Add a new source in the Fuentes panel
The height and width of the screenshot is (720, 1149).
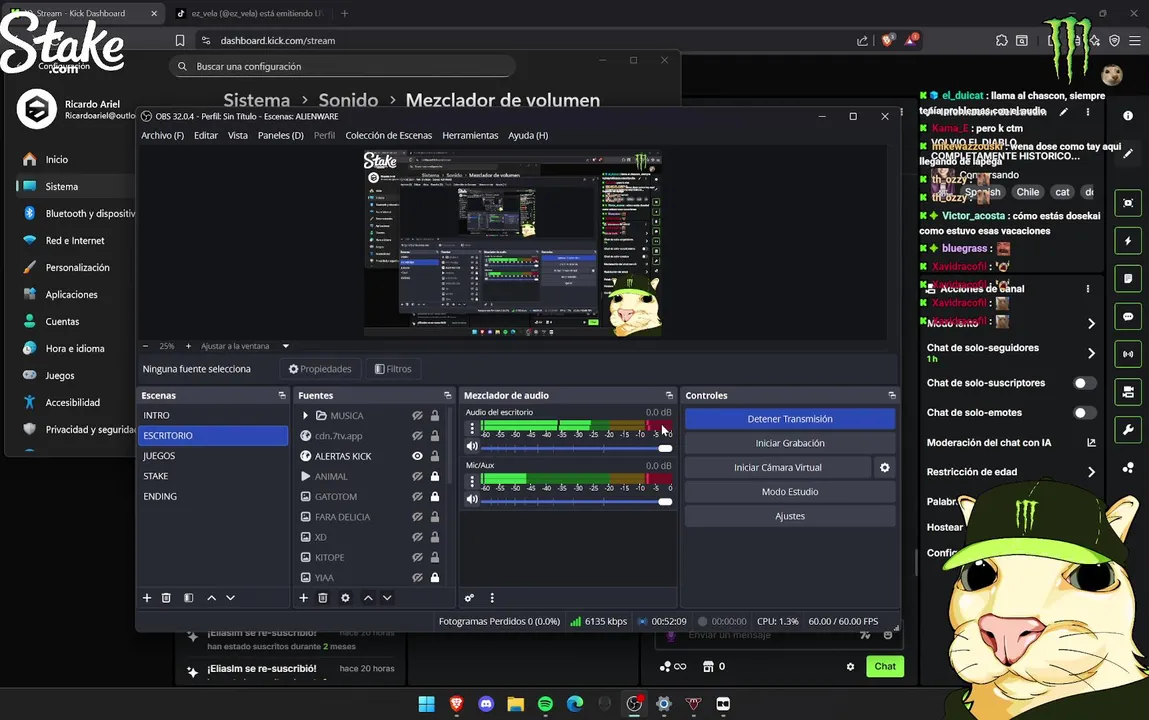tap(303, 598)
